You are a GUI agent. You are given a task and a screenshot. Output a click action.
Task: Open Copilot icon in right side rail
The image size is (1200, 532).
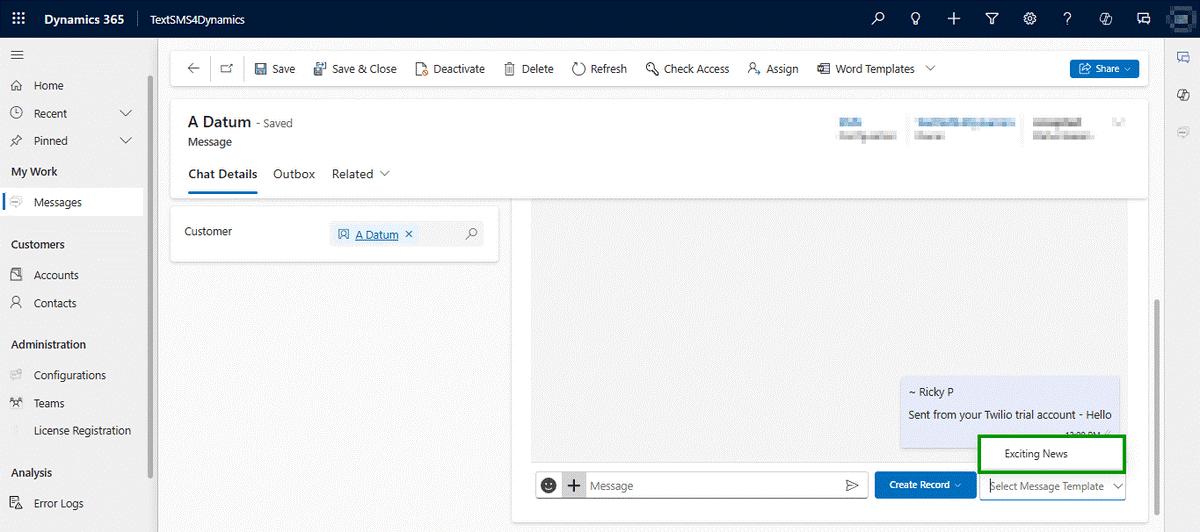pyautogui.click(x=1183, y=94)
